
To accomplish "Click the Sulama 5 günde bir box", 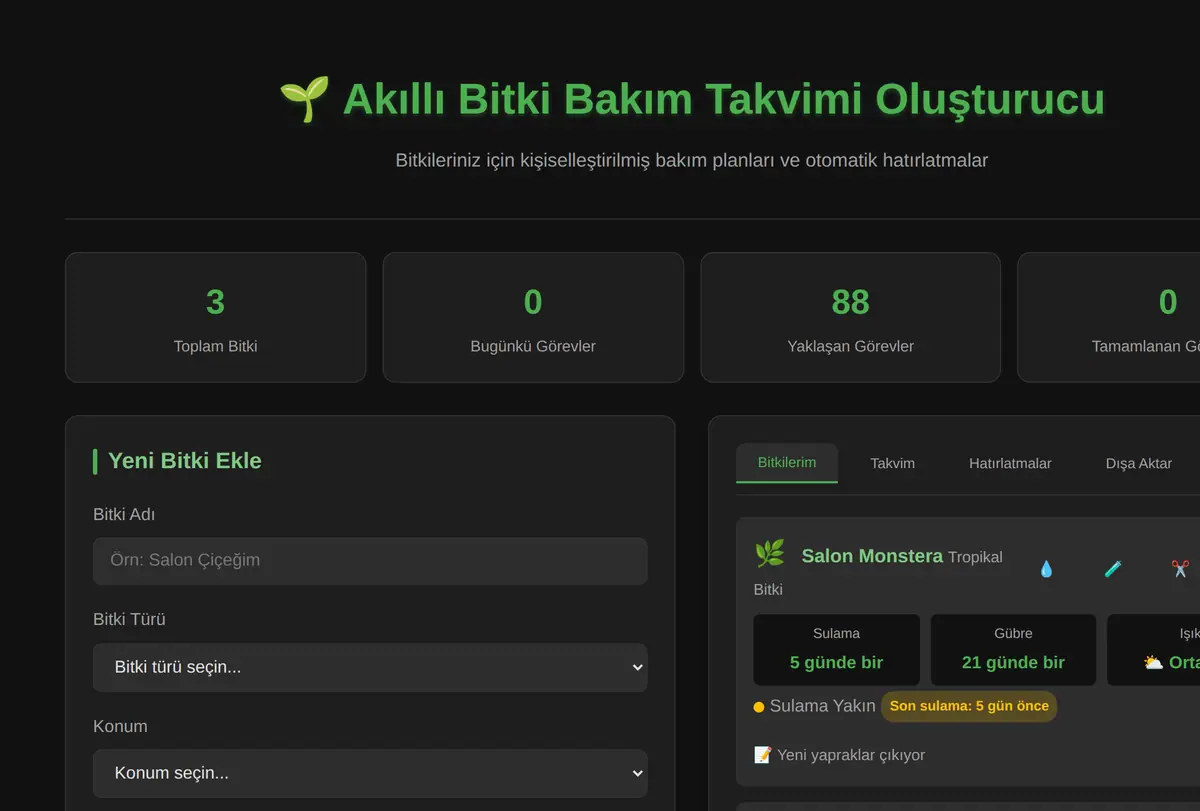I will click(x=836, y=650).
